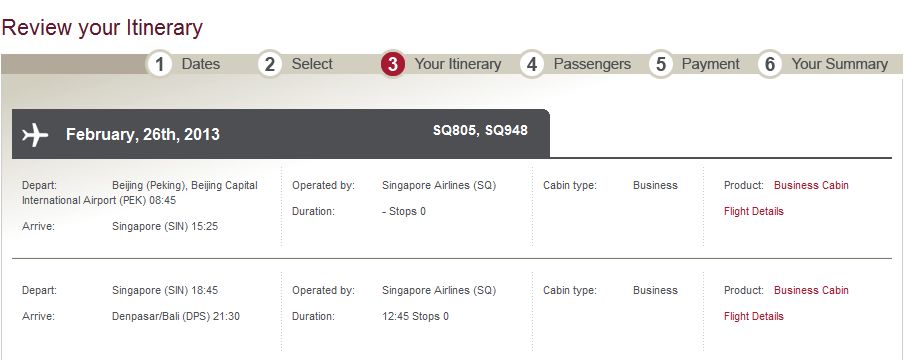Go to the Dates step
Viewport: 906px width, 360px height.
point(200,64)
